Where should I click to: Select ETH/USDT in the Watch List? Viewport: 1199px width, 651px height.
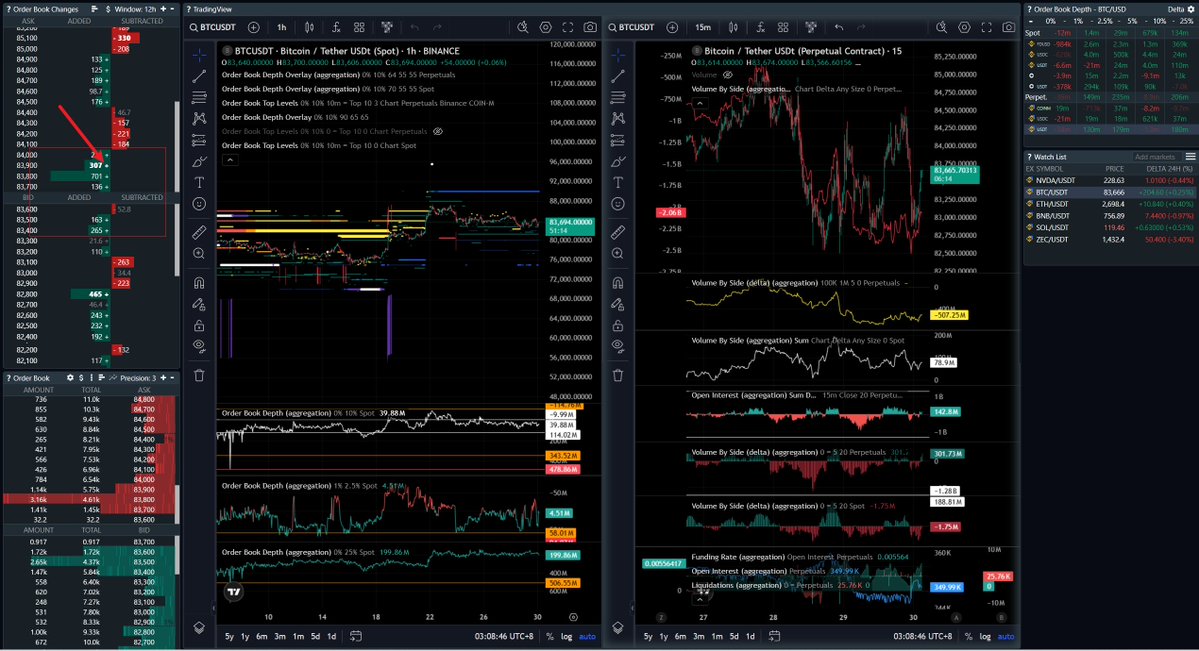coord(1110,204)
